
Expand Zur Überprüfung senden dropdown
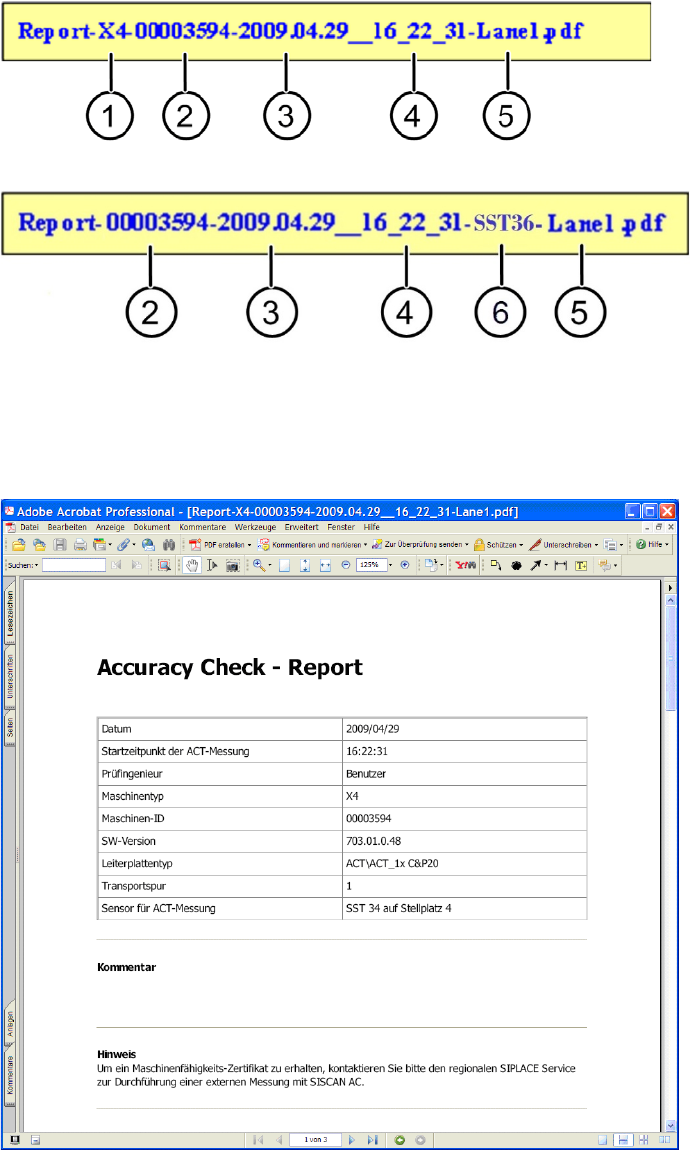[466, 545]
